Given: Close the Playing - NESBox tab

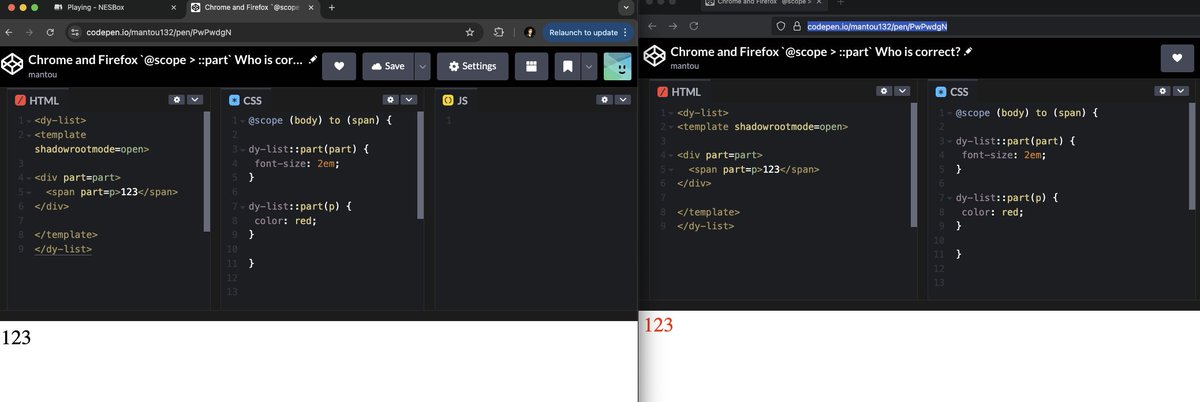Looking at the screenshot, I should (175, 8).
